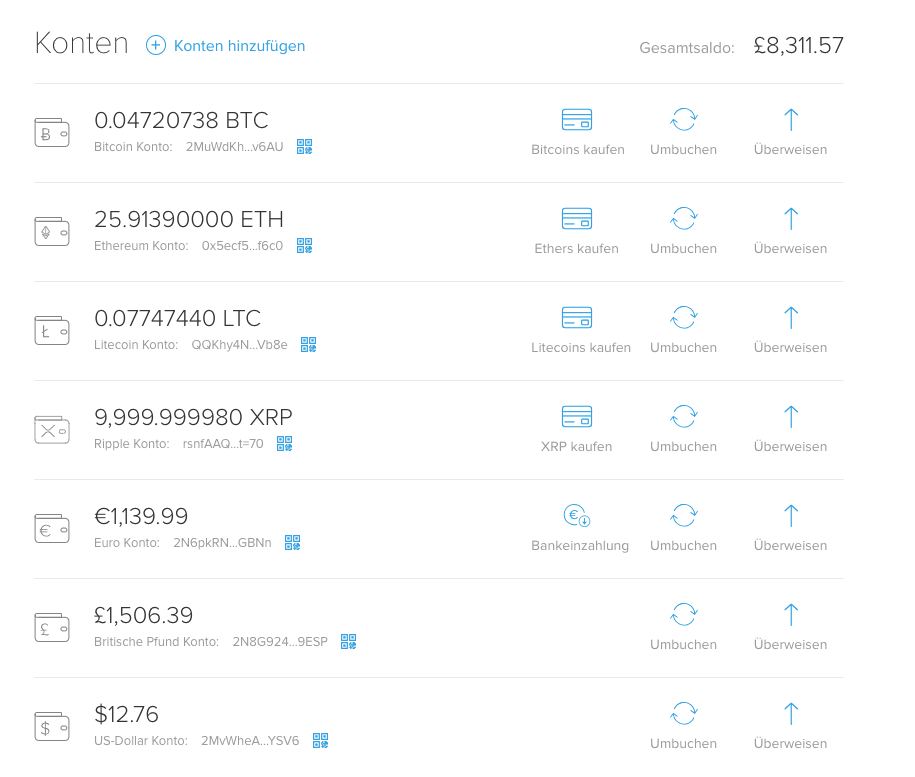Click the plus icon to add accounts

tap(156, 46)
